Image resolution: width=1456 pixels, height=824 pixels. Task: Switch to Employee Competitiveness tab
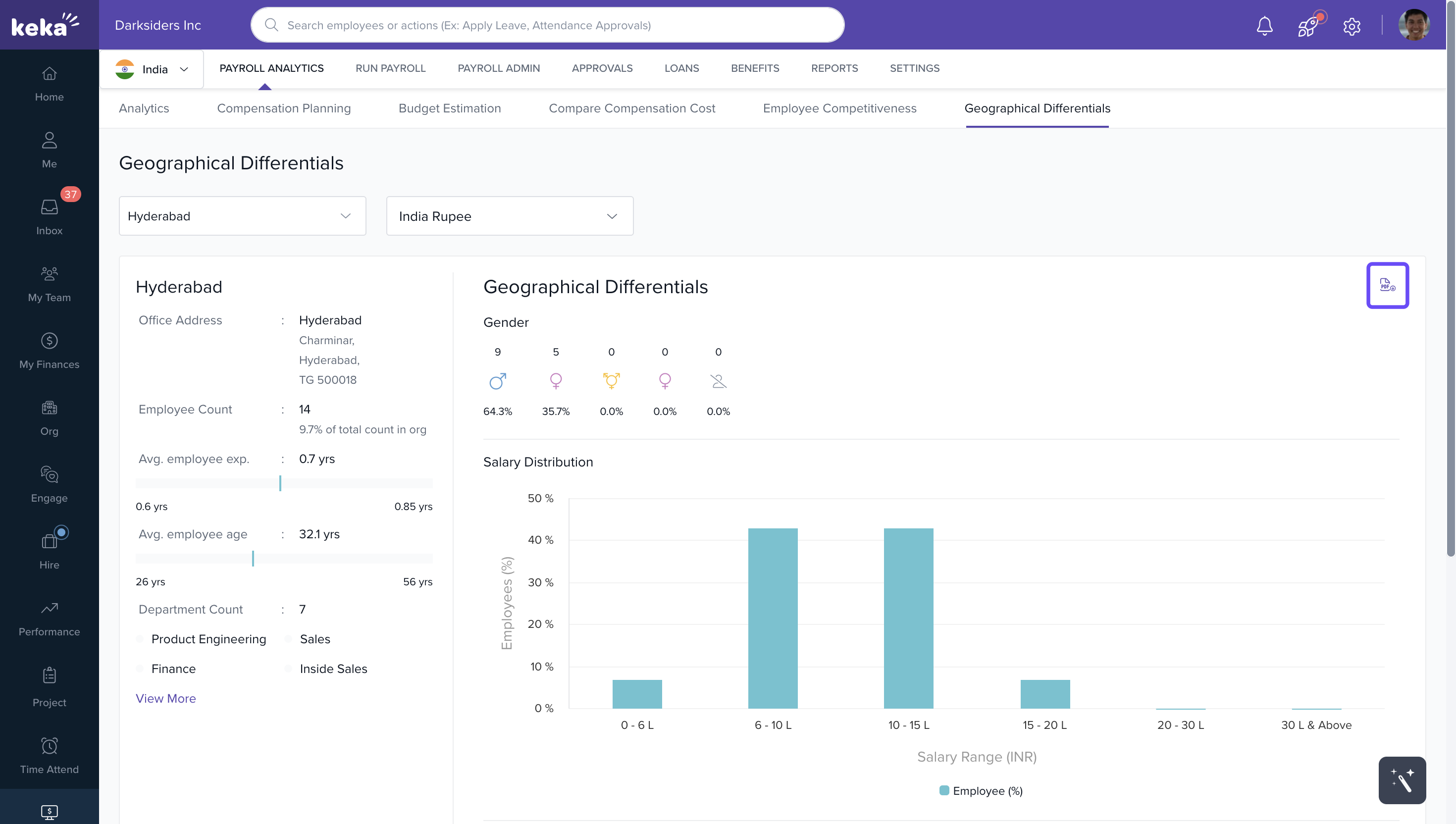(x=839, y=108)
